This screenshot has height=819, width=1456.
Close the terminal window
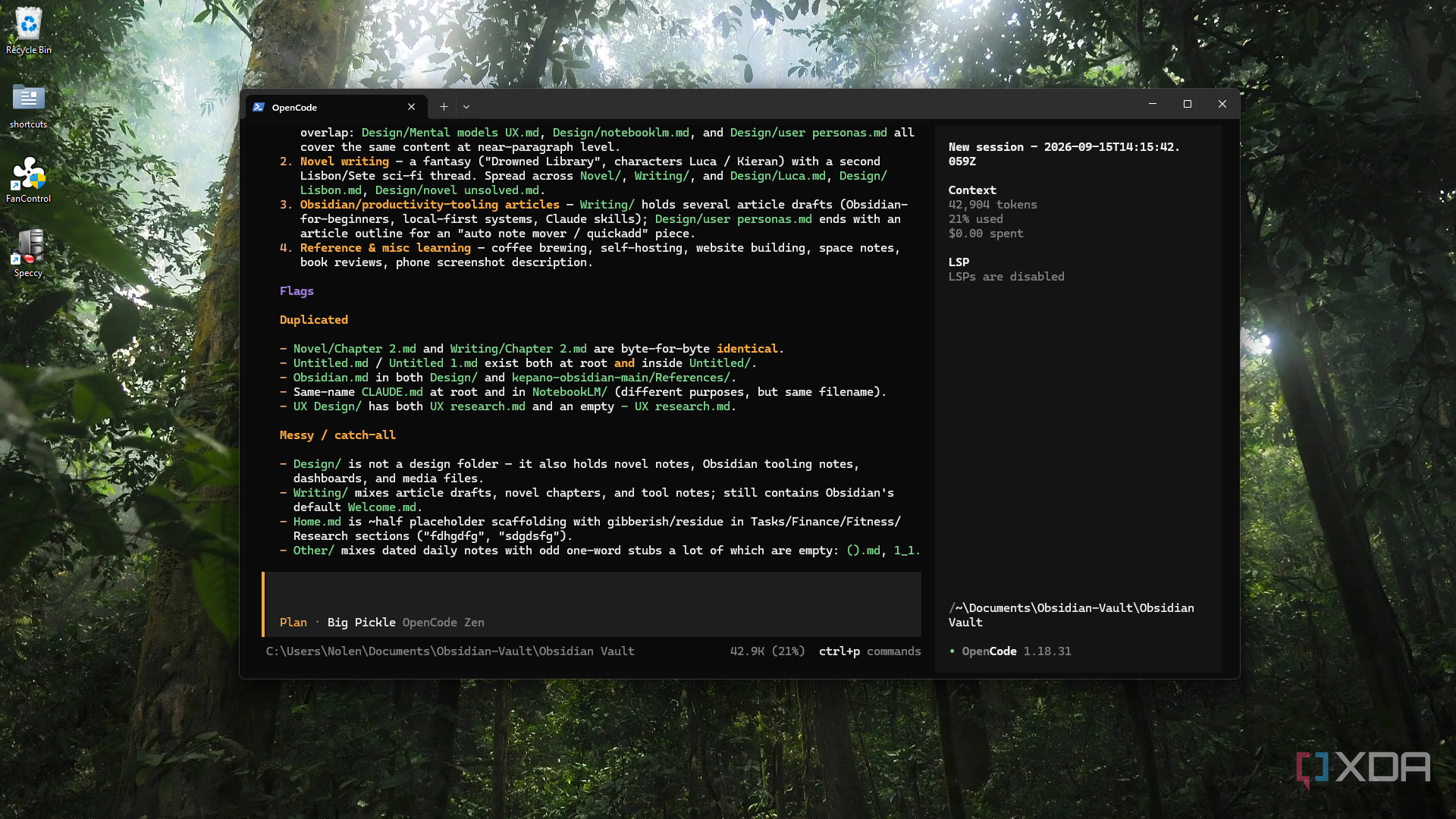(x=1222, y=104)
